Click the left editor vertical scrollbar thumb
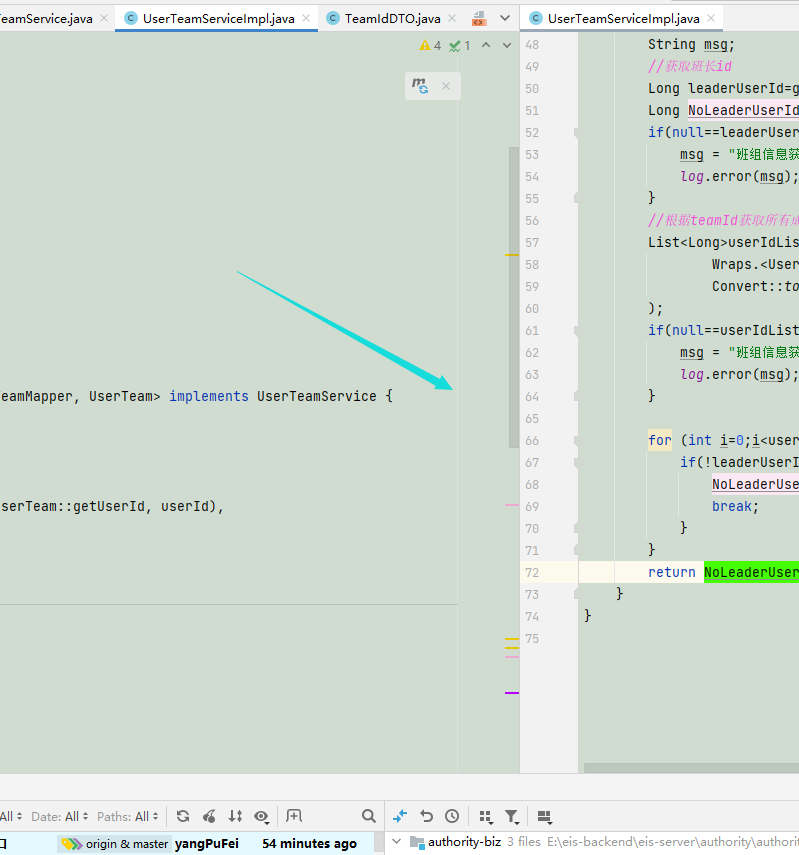 [513, 297]
